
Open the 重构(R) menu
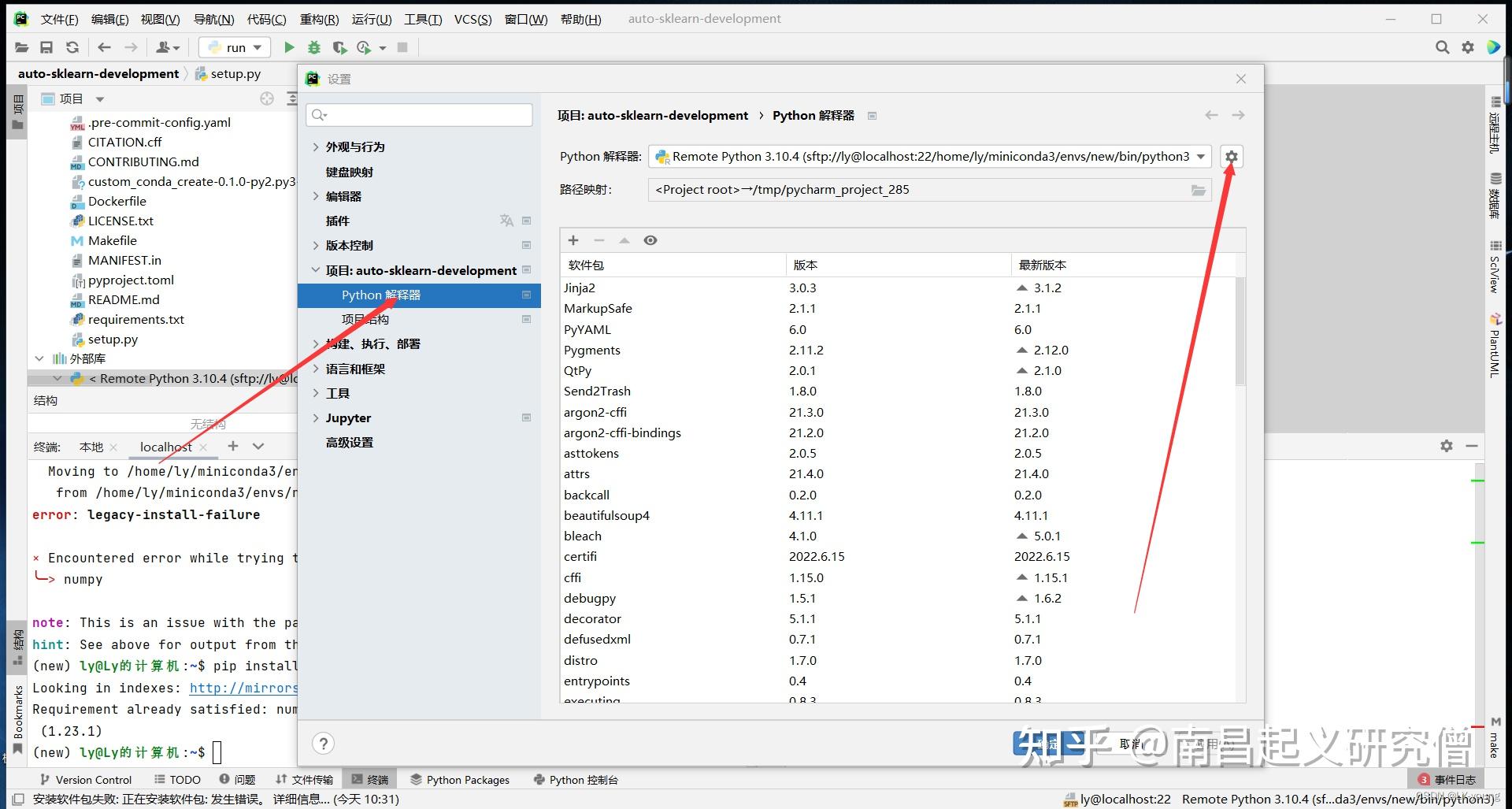pyautogui.click(x=320, y=19)
